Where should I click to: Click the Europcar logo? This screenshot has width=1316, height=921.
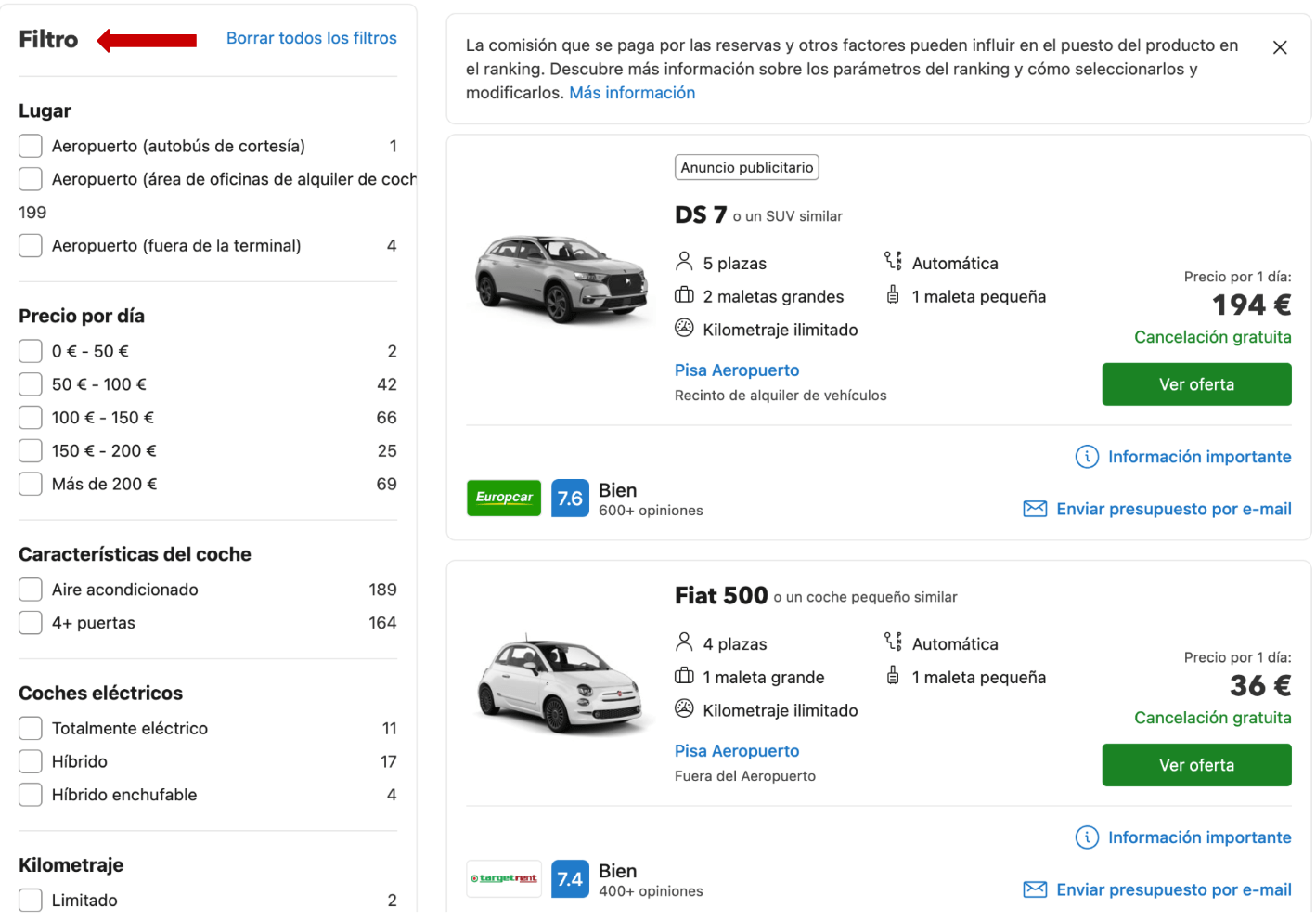[x=503, y=498]
